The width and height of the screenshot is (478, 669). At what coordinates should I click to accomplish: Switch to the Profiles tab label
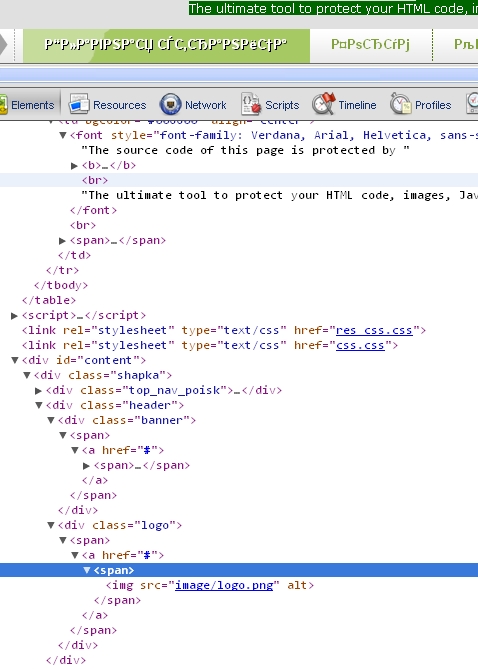433,105
